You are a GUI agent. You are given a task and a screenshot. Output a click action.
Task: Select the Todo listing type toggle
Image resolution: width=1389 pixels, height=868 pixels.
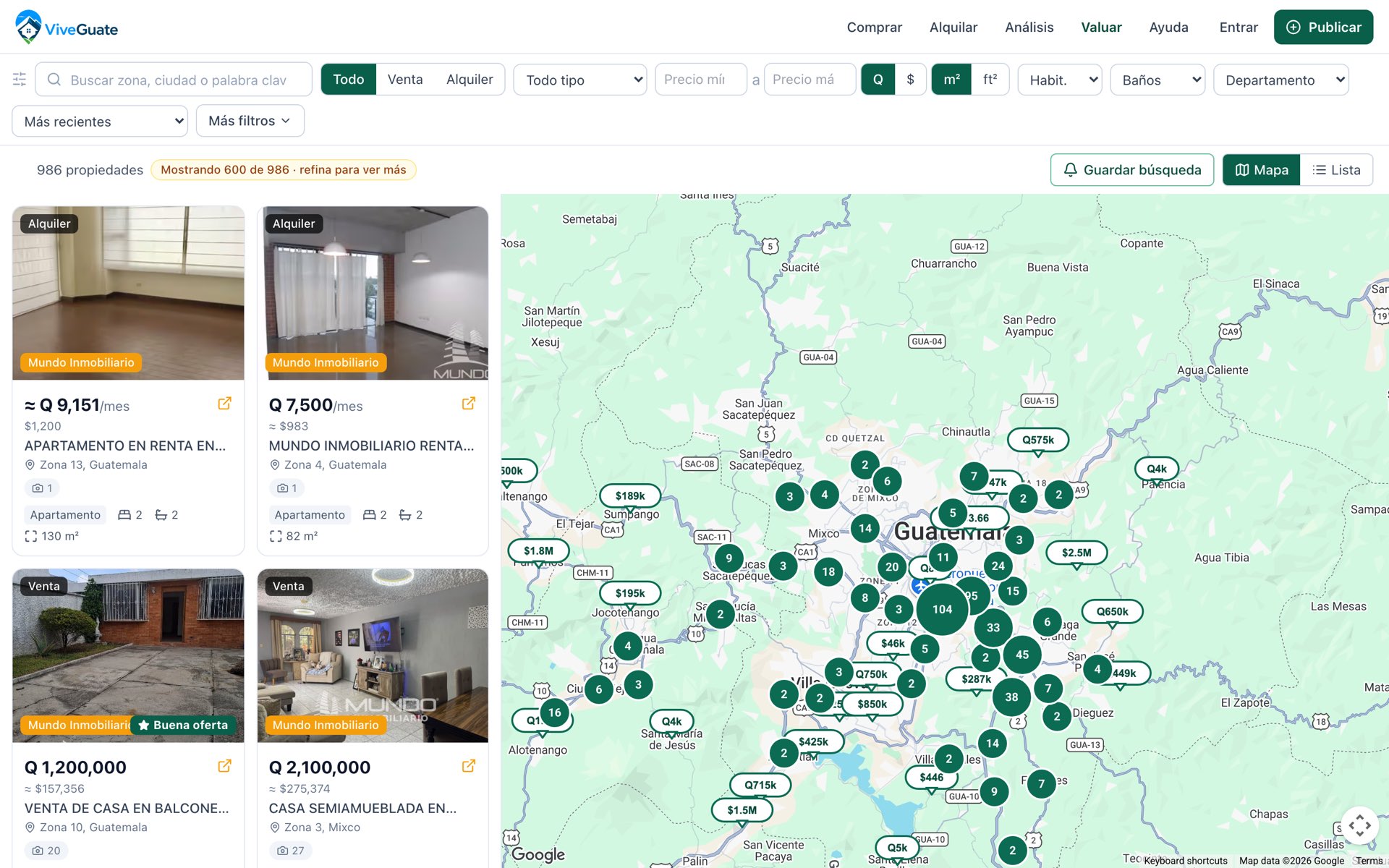coord(349,80)
